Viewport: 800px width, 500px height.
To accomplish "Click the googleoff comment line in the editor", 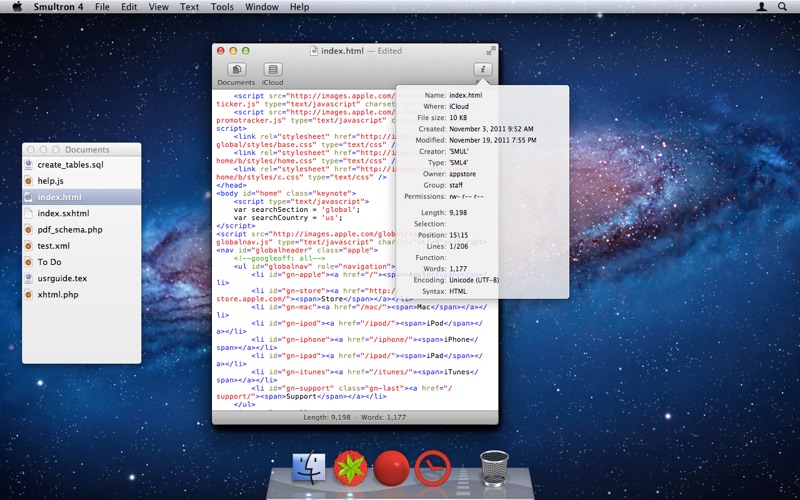I will (x=280, y=259).
